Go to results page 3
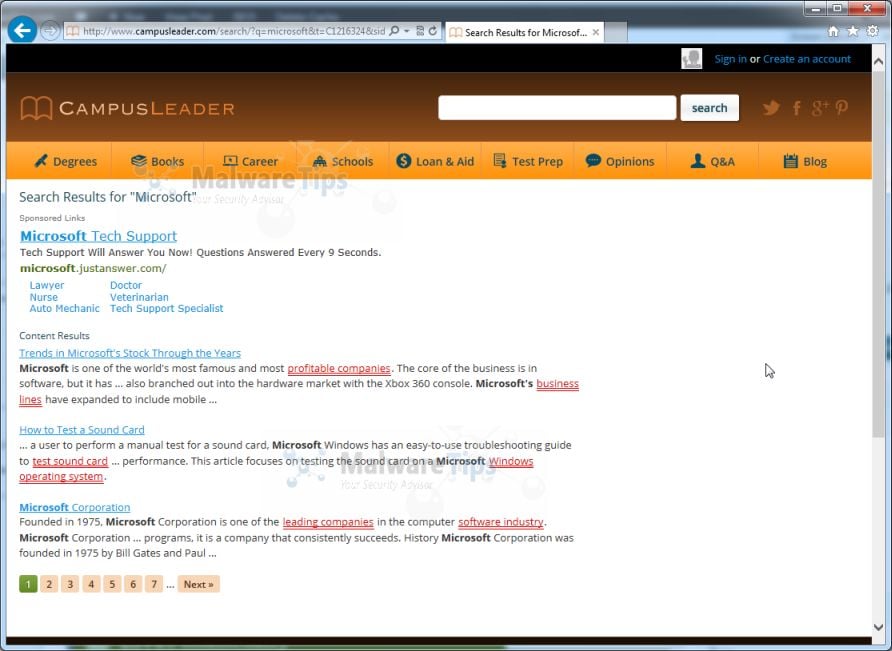 [x=70, y=584]
